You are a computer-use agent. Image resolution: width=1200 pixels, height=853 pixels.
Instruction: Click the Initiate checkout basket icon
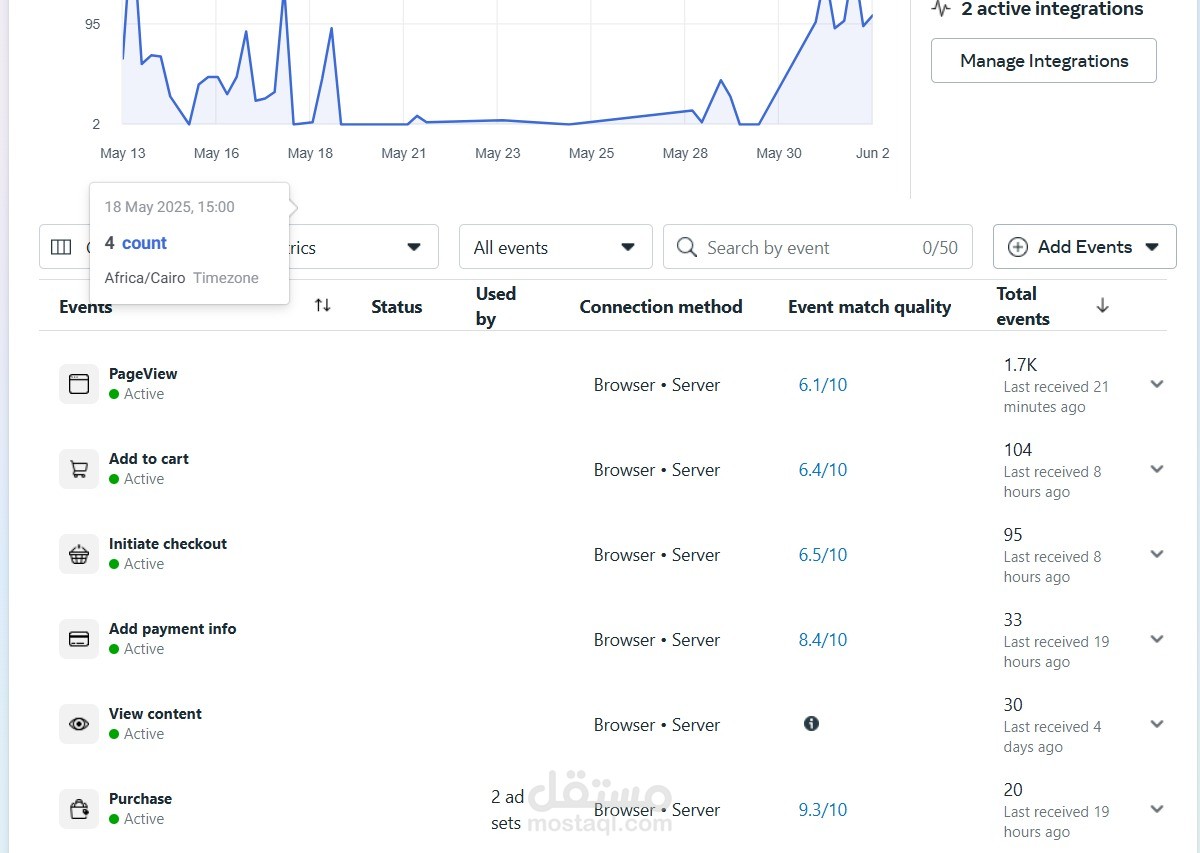79,554
